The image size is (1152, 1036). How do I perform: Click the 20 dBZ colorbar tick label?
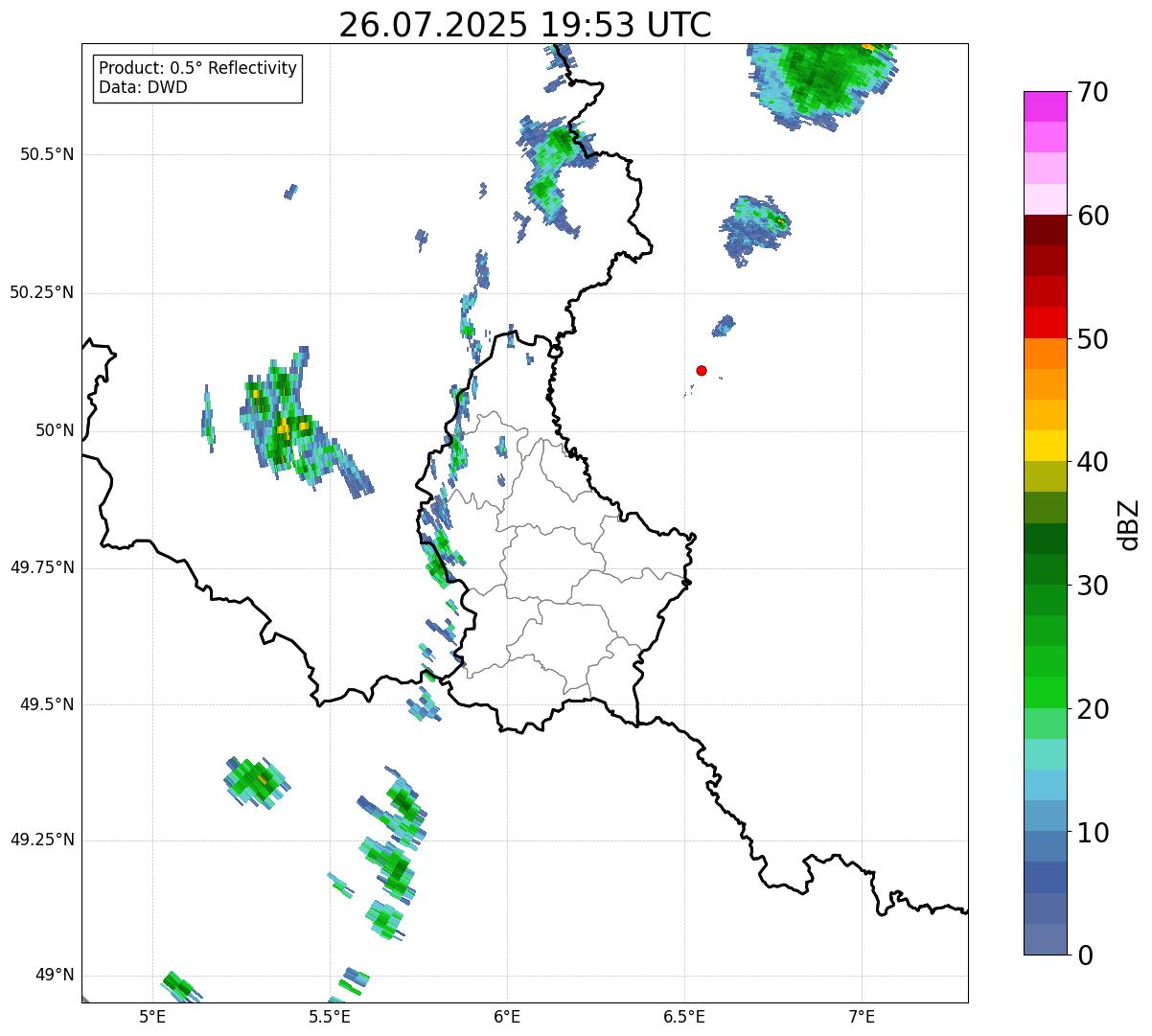(x=1092, y=709)
